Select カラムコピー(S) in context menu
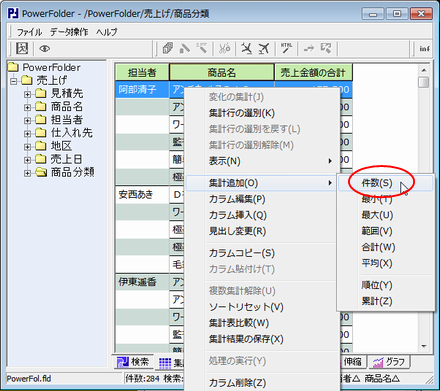The image size is (440, 391). [x=262, y=253]
